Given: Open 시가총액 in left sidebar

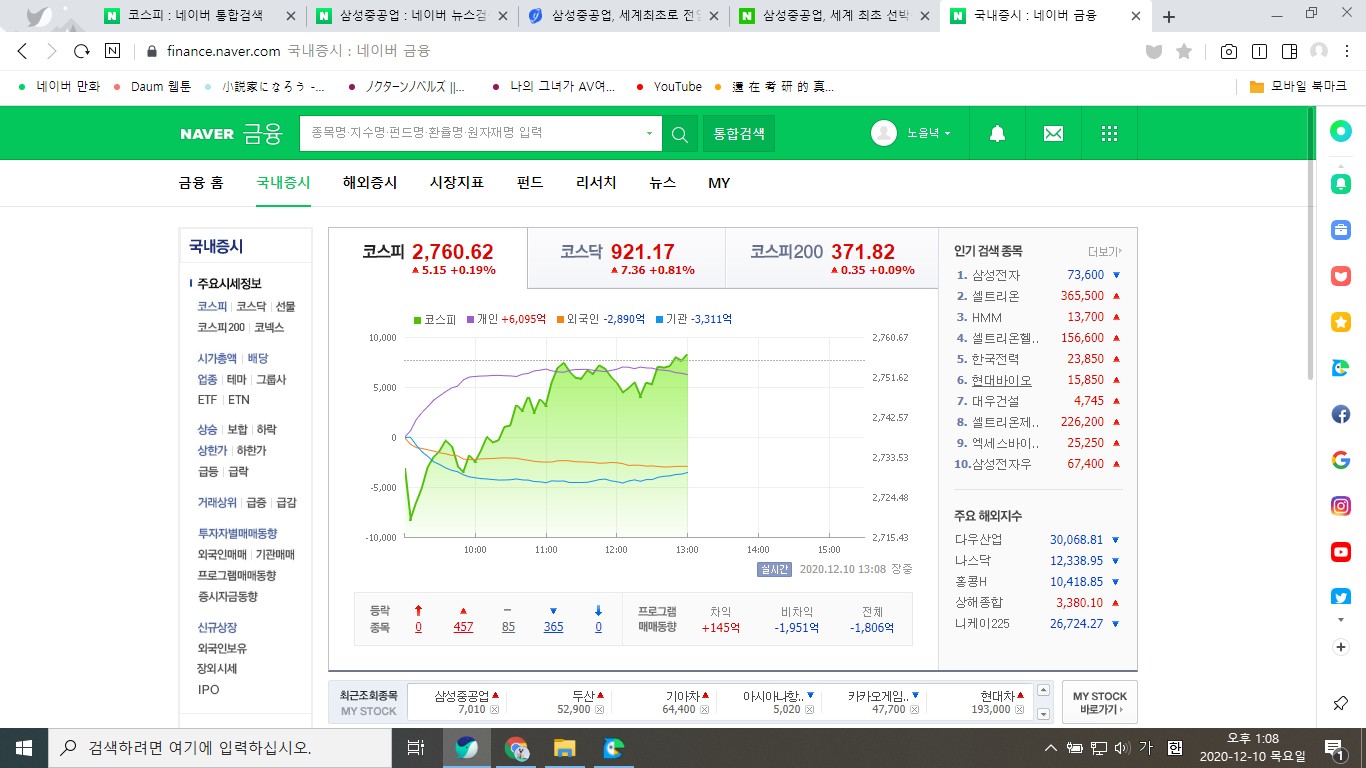Looking at the screenshot, I should pyautogui.click(x=217, y=358).
